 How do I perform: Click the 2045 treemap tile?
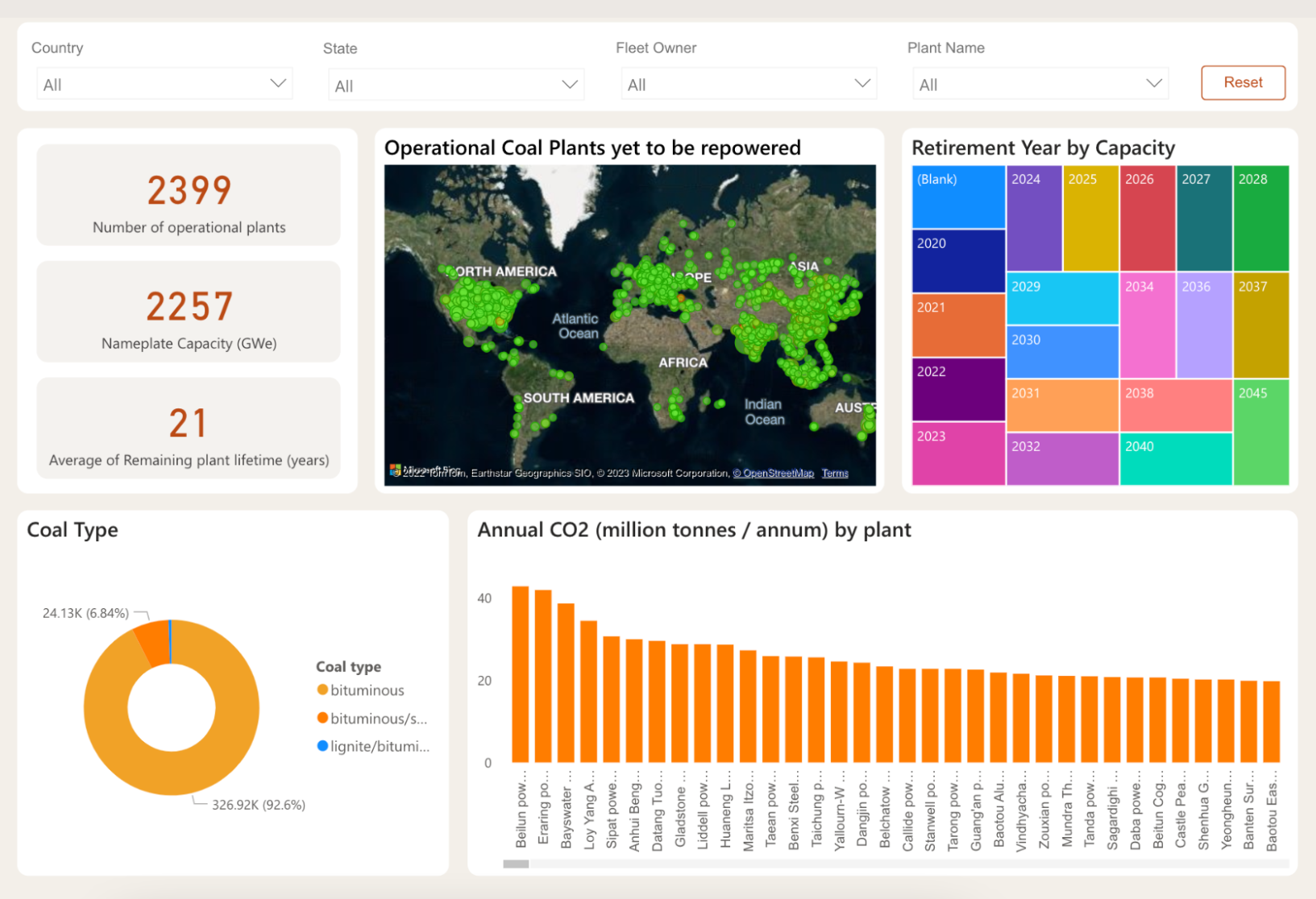[1261, 433]
